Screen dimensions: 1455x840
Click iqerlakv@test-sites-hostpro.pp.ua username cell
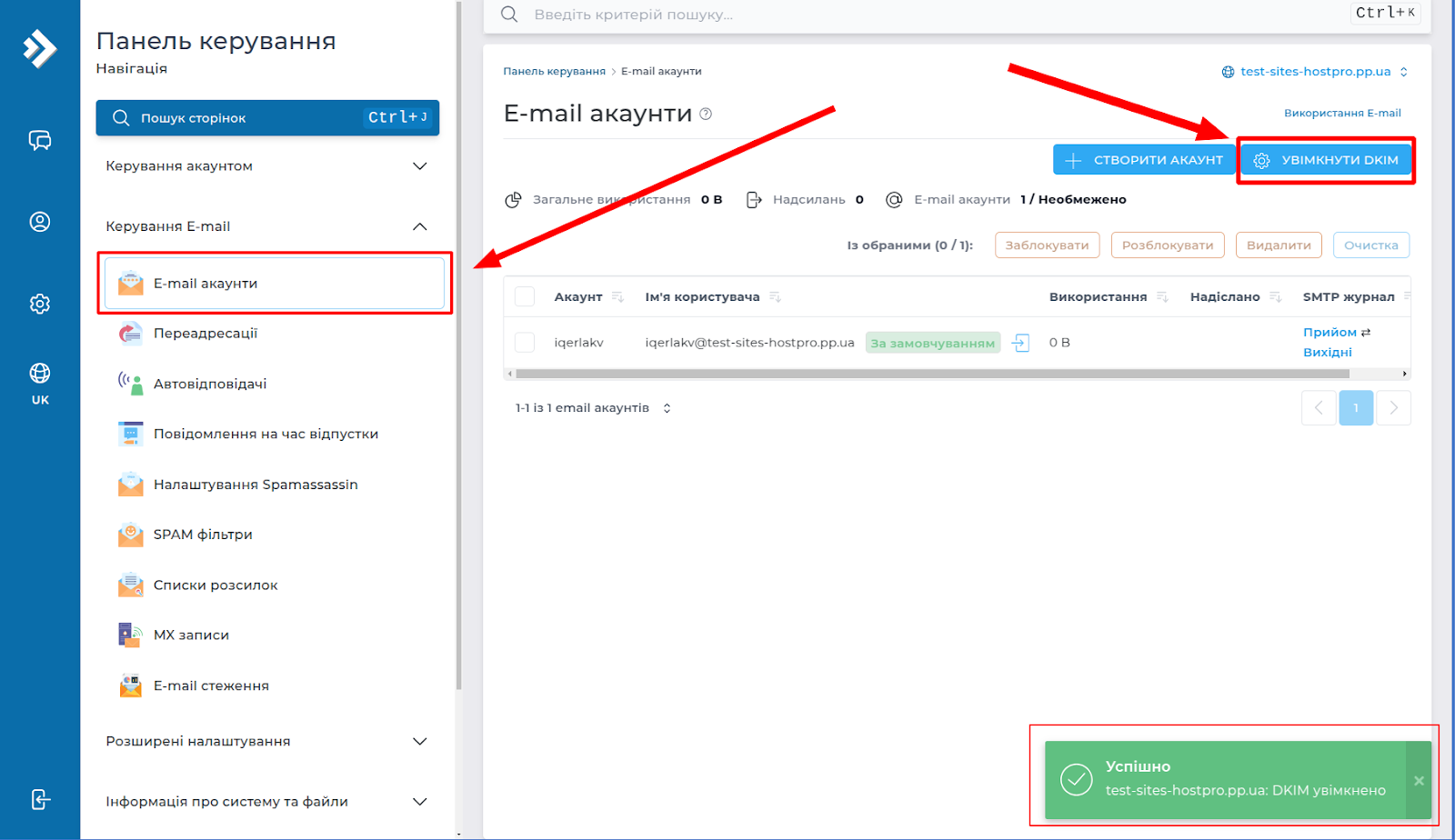[x=749, y=343]
